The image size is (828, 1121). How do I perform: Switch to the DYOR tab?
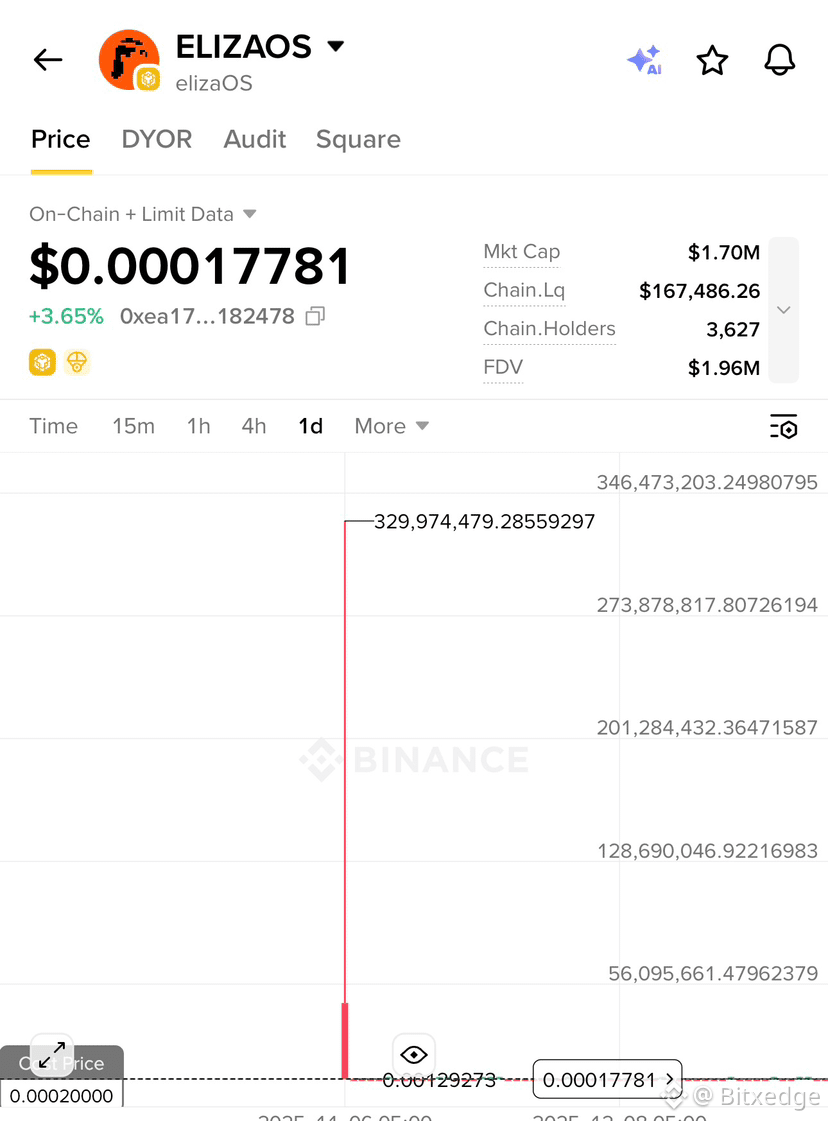[x=157, y=139]
